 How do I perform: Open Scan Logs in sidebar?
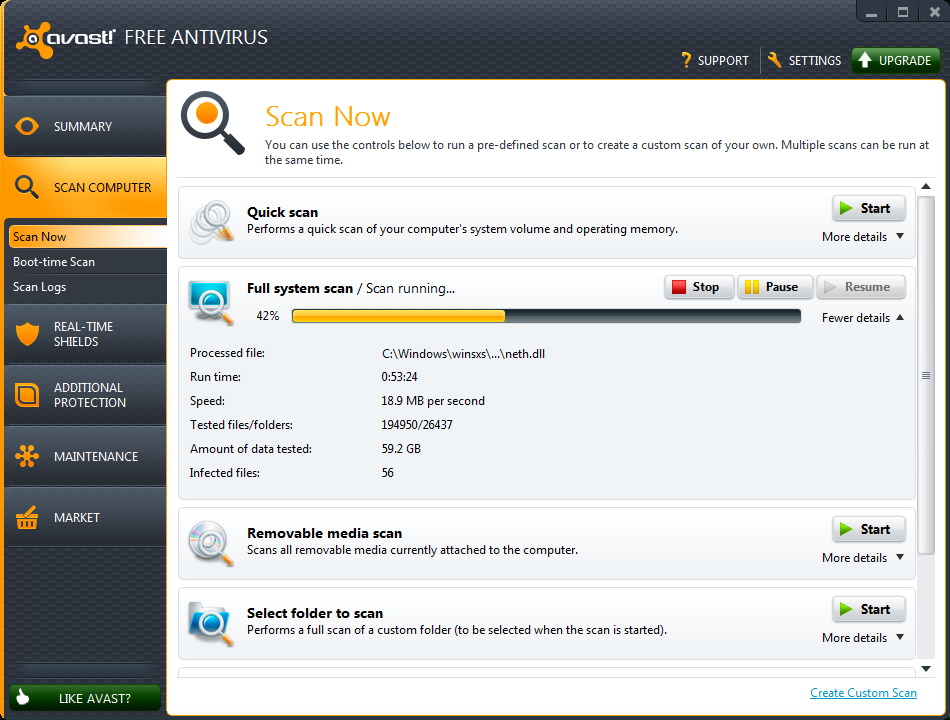point(88,287)
